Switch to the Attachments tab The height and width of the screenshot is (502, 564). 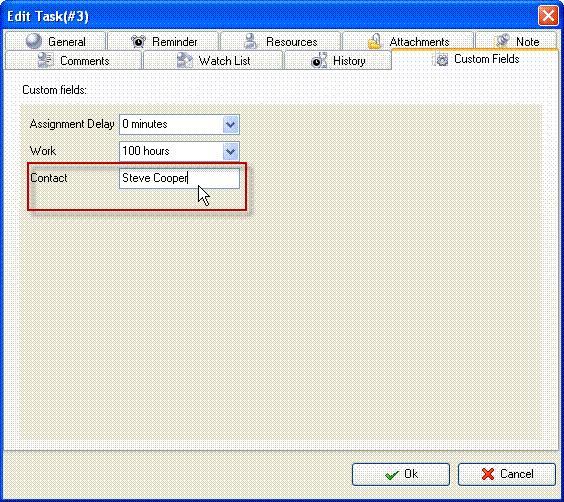pyautogui.click(x=408, y=41)
